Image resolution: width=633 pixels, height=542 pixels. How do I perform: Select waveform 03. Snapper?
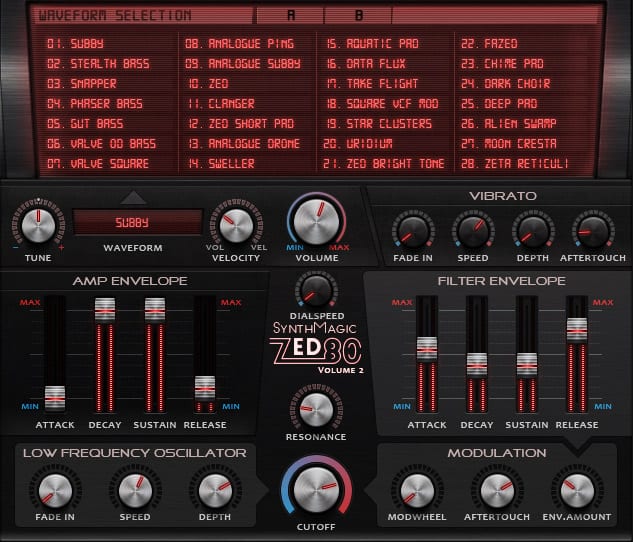(82, 84)
